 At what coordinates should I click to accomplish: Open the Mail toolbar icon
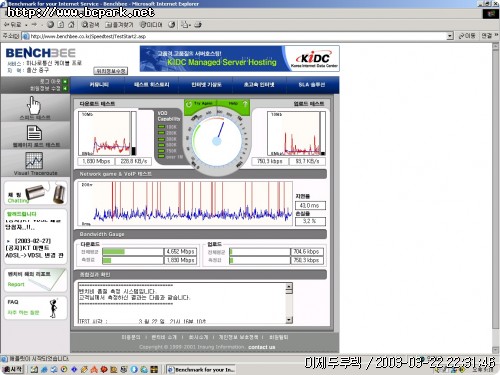point(185,25)
